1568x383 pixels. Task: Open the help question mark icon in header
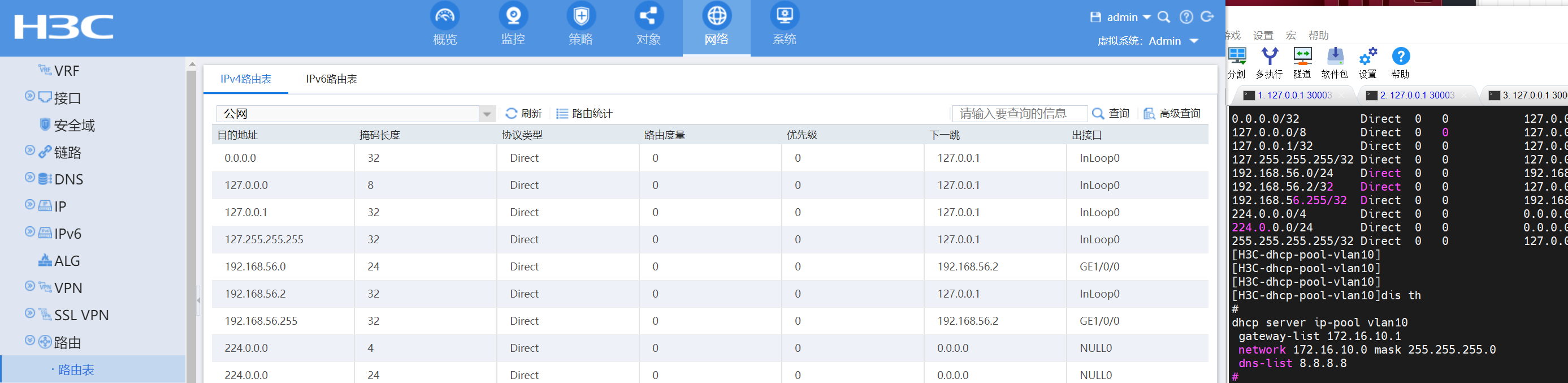(x=1186, y=17)
